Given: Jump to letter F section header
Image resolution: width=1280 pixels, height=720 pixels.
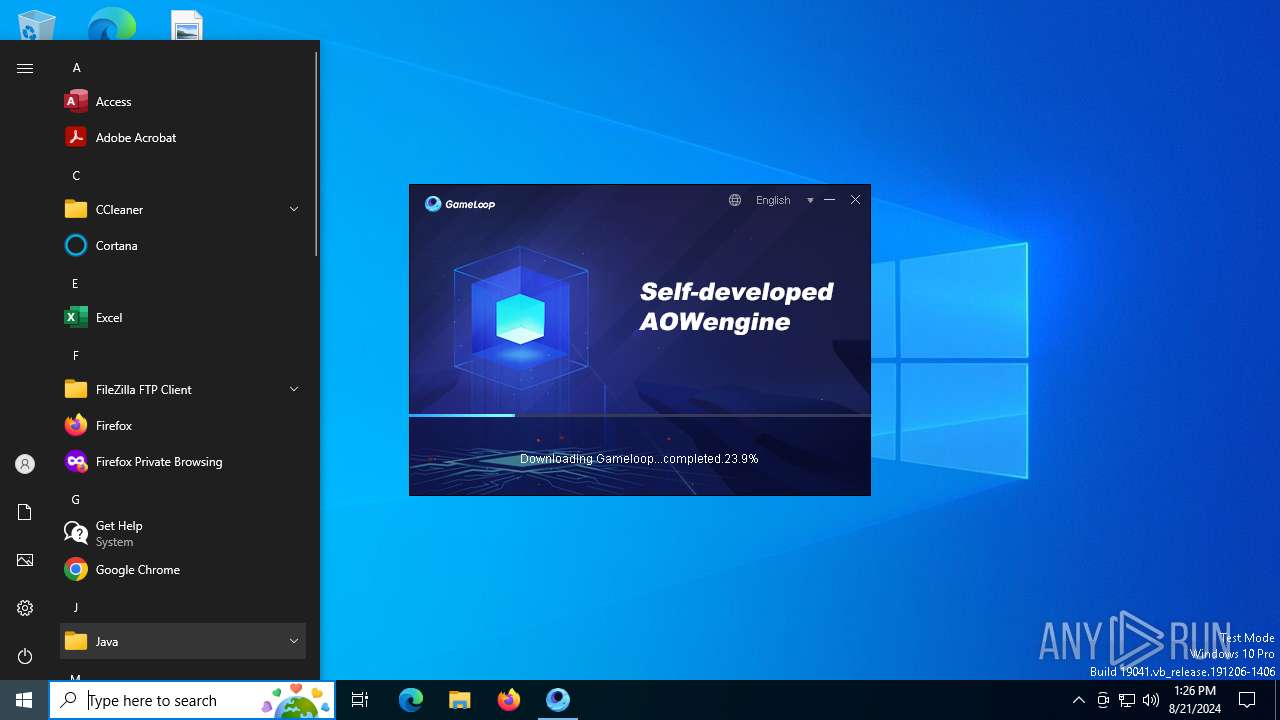Looking at the screenshot, I should 76,355.
